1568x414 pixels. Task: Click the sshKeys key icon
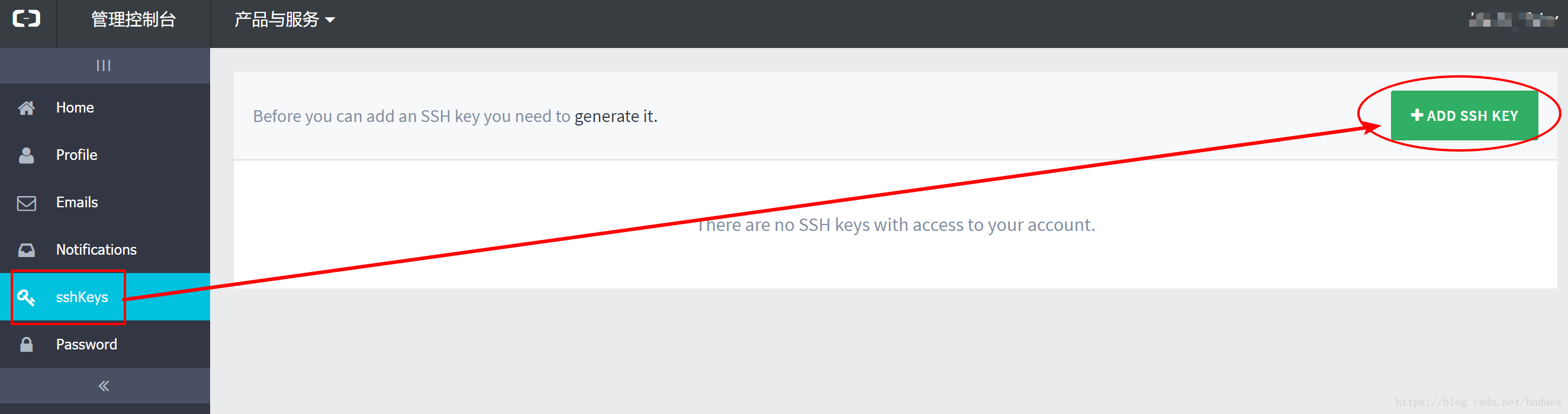[x=26, y=297]
